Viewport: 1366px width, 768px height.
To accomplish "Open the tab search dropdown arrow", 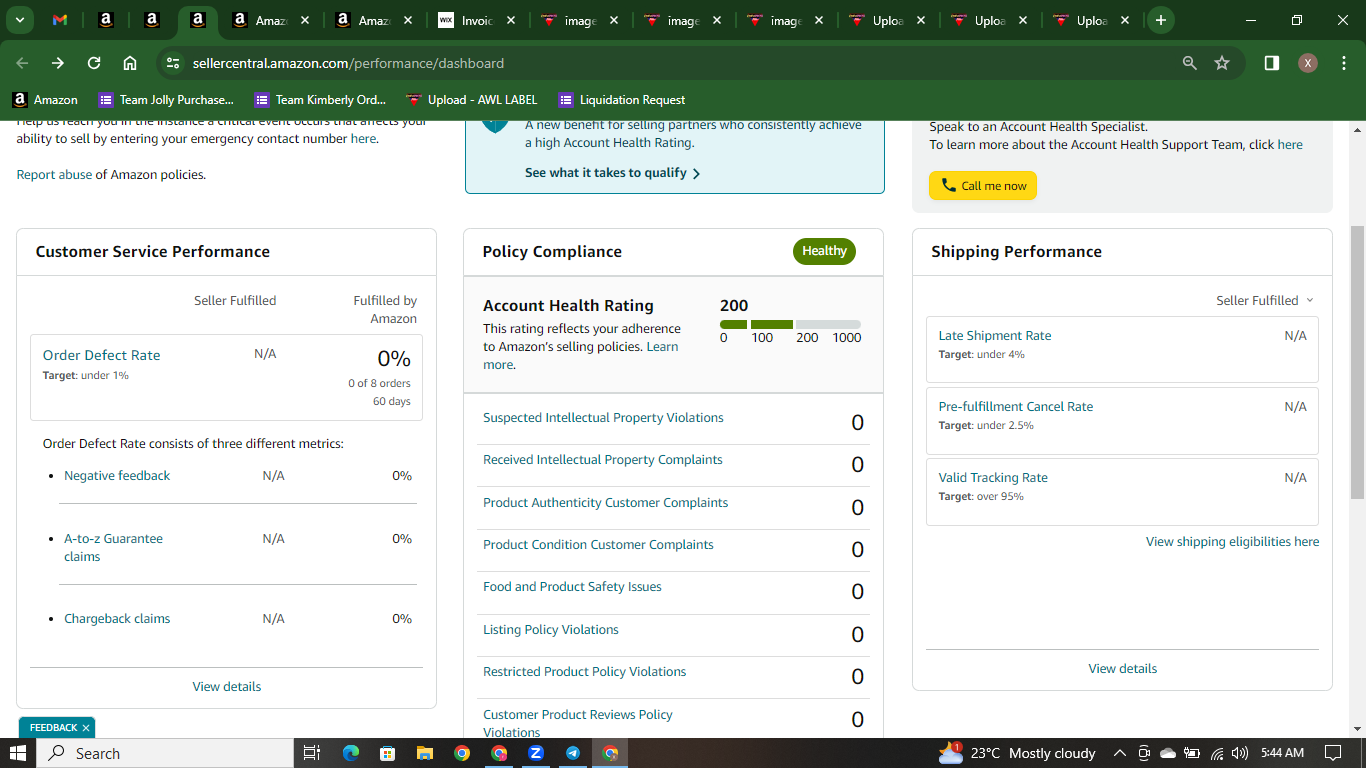I will 19,20.
